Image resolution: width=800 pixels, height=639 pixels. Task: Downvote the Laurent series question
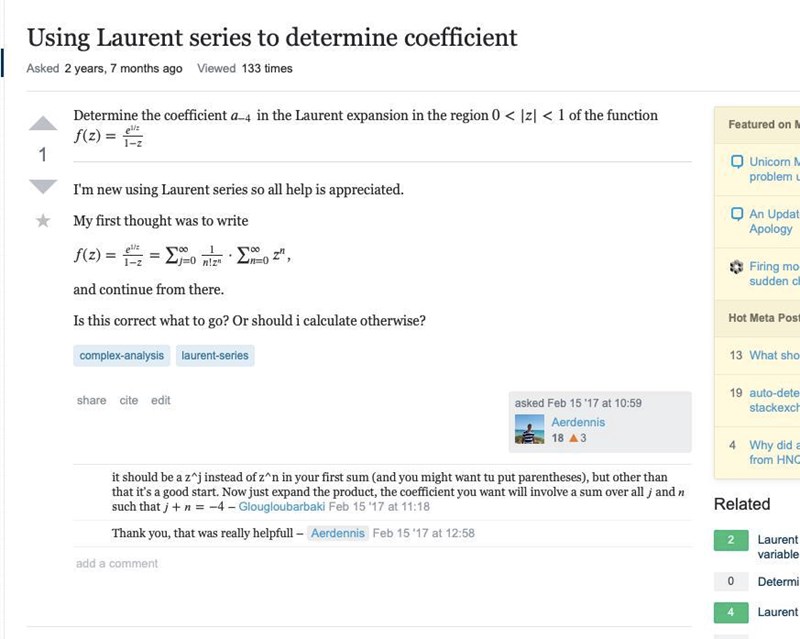(42, 187)
